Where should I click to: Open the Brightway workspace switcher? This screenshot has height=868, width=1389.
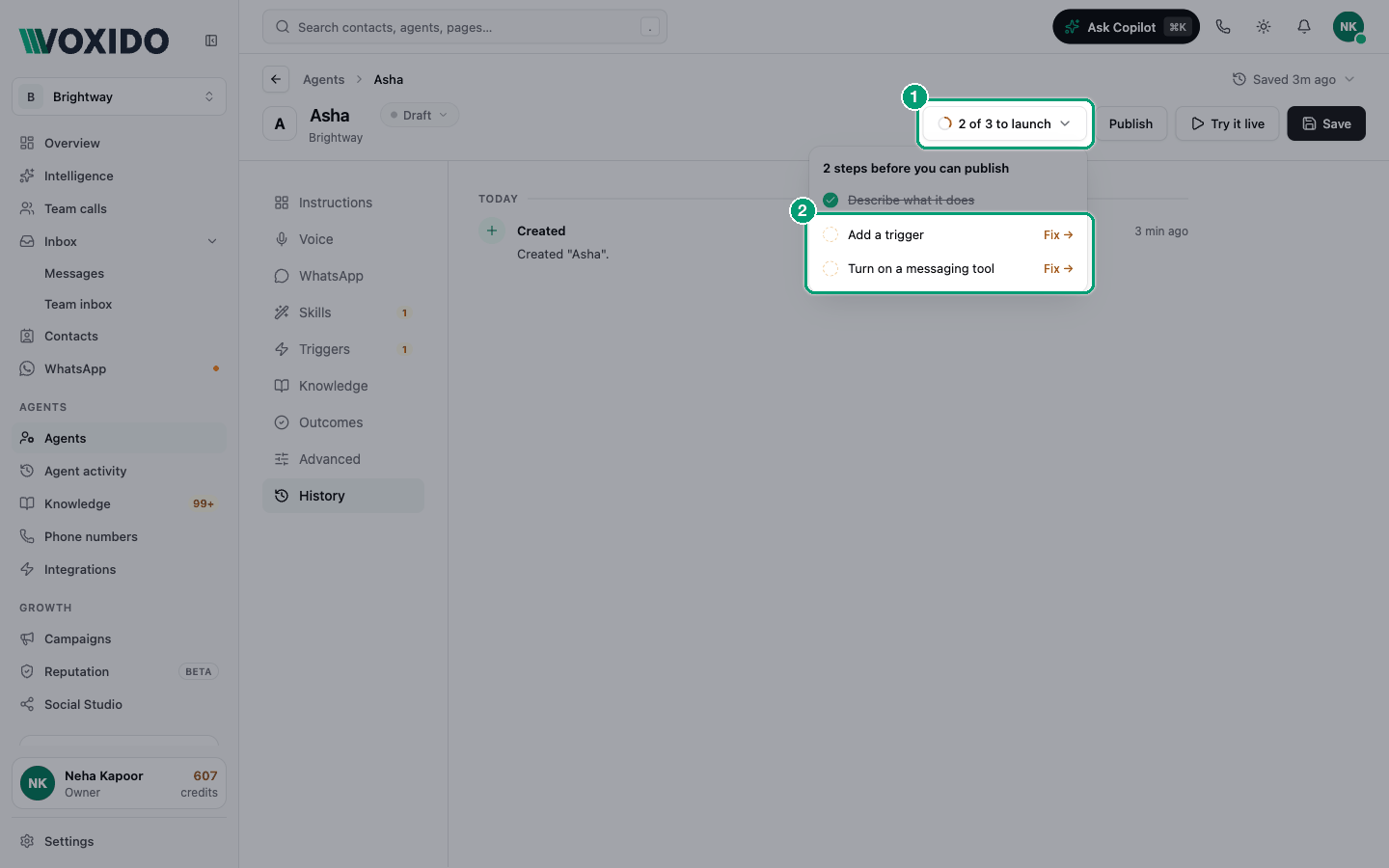[119, 96]
